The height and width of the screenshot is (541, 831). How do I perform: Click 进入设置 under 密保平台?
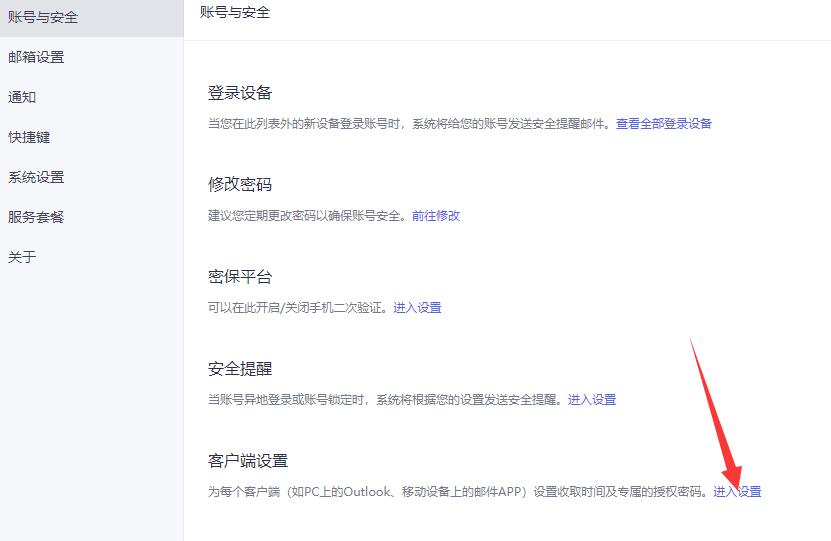417,307
